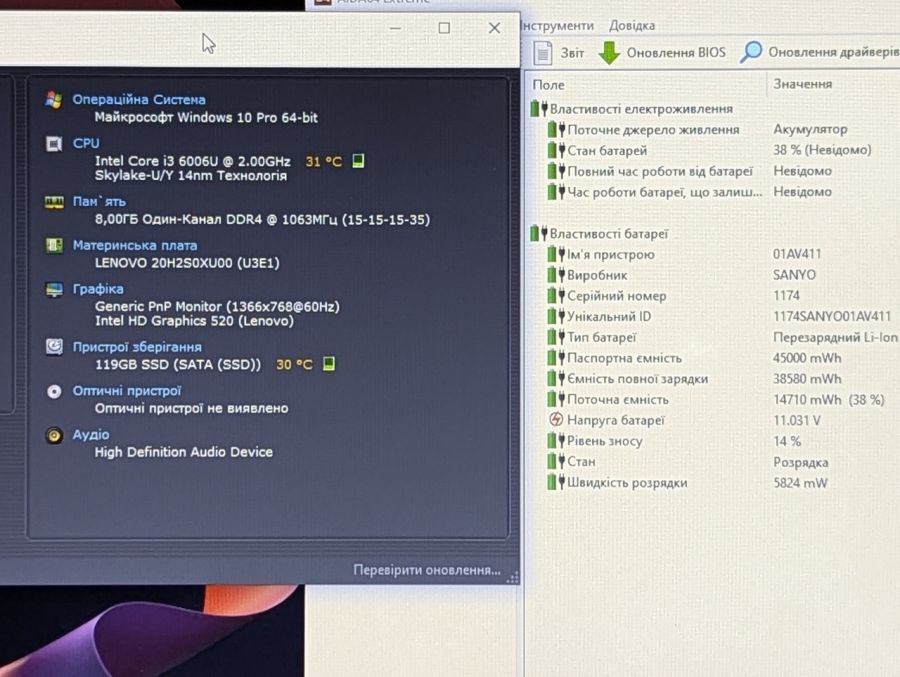The image size is (900, 677).
Task: Select the LENOVO 20H2S0XU00 text
Action: pos(187,263)
